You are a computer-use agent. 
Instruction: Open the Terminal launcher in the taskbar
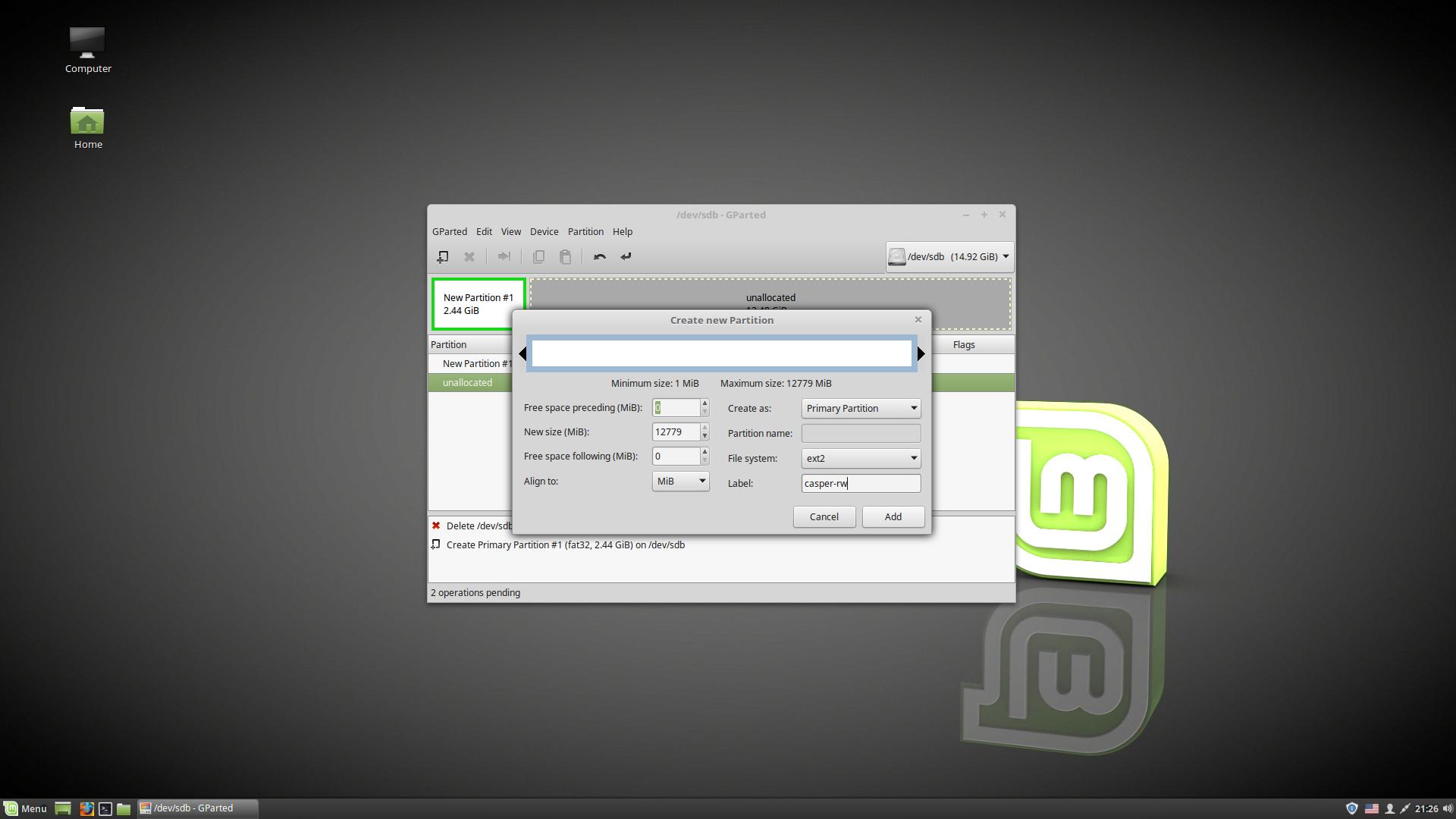[105, 808]
